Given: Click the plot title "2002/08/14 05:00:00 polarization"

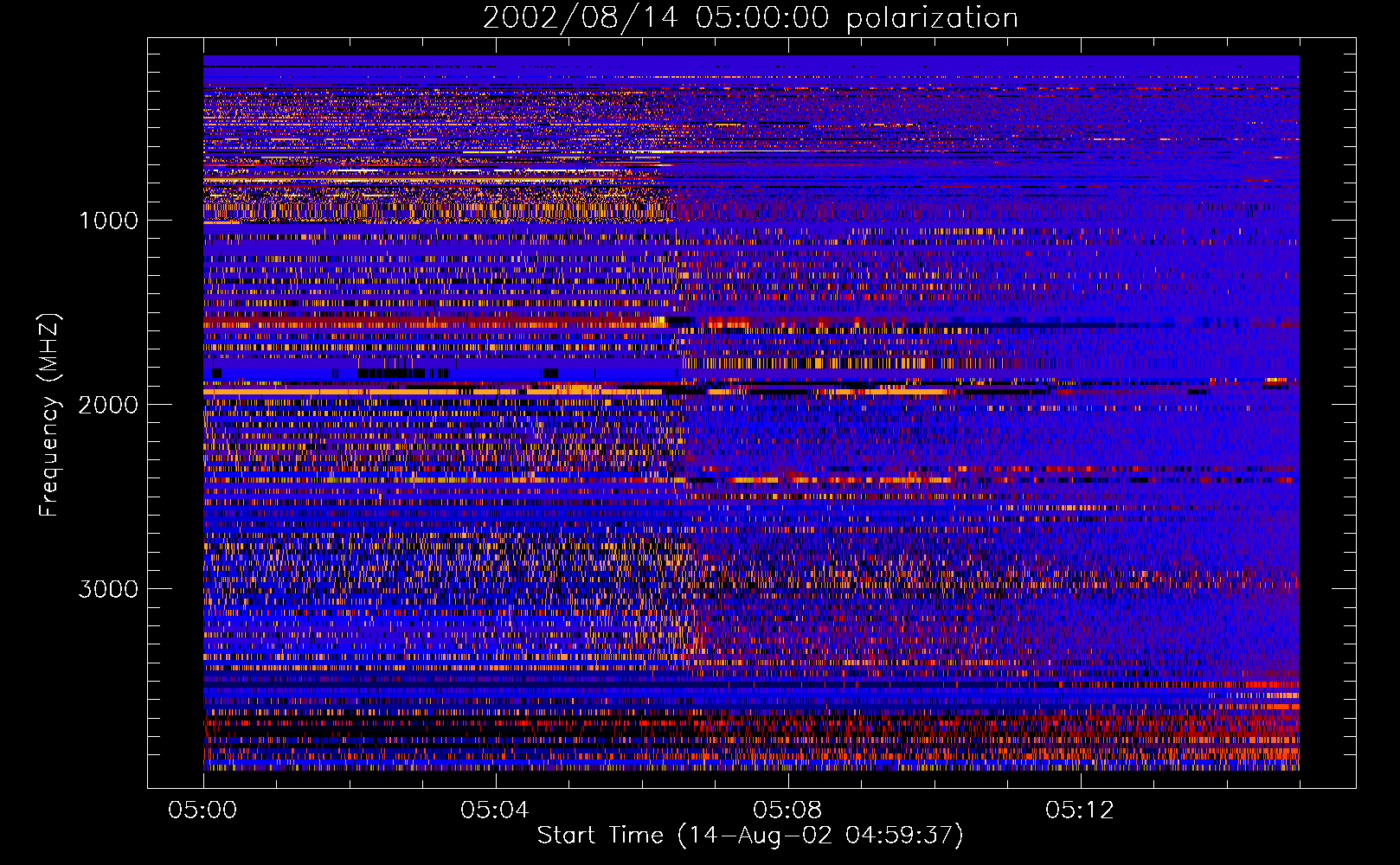Looking at the screenshot, I should pyautogui.click(x=750, y=18).
